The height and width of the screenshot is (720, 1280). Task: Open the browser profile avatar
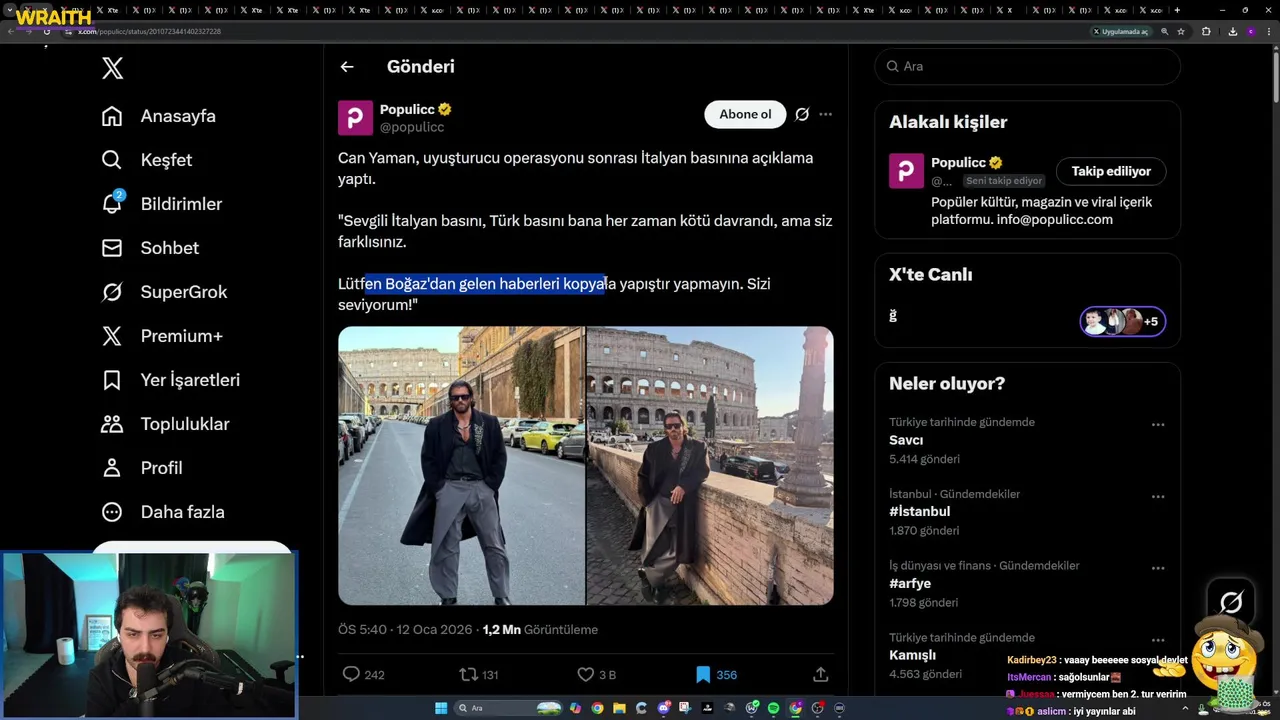[x=1251, y=31]
